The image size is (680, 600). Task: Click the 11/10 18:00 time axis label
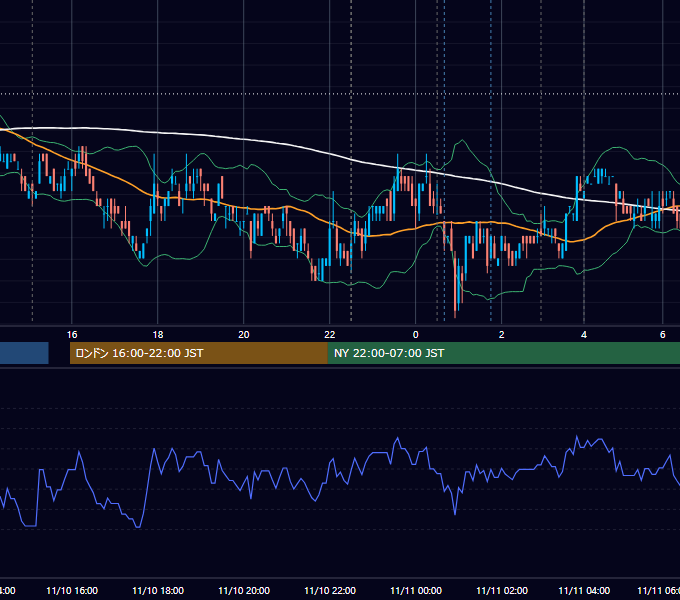pos(158,590)
